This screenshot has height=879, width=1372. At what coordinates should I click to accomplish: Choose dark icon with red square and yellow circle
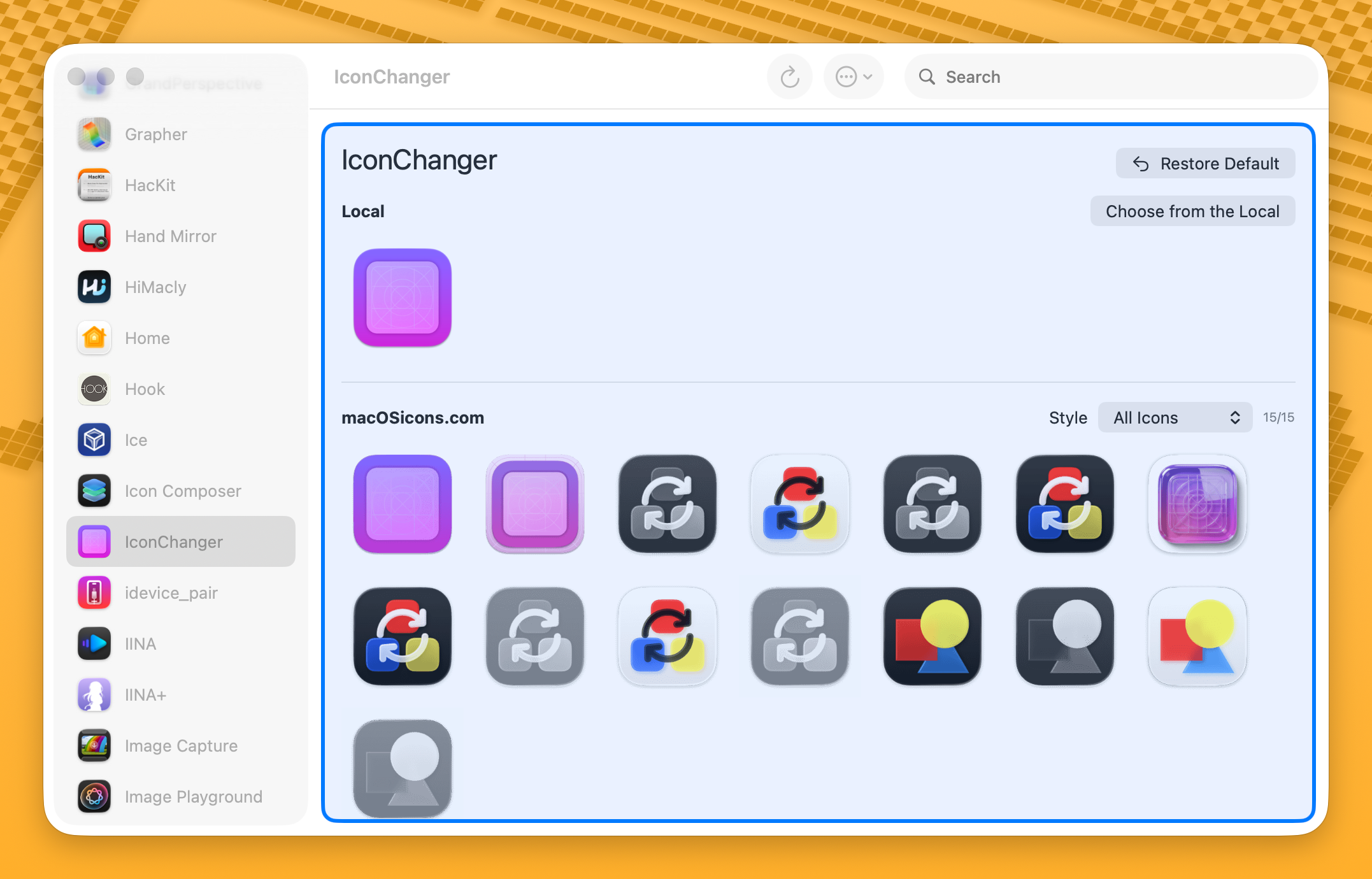point(932,636)
